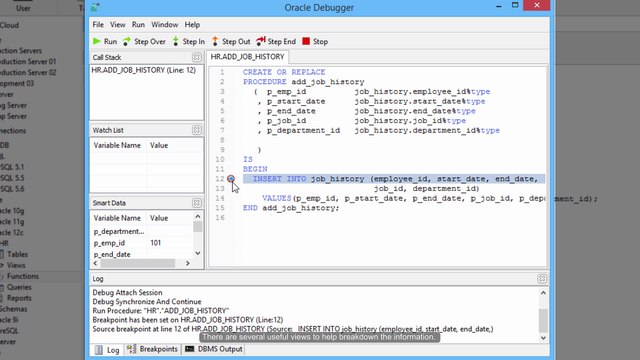Open the File menu

pos(98,25)
